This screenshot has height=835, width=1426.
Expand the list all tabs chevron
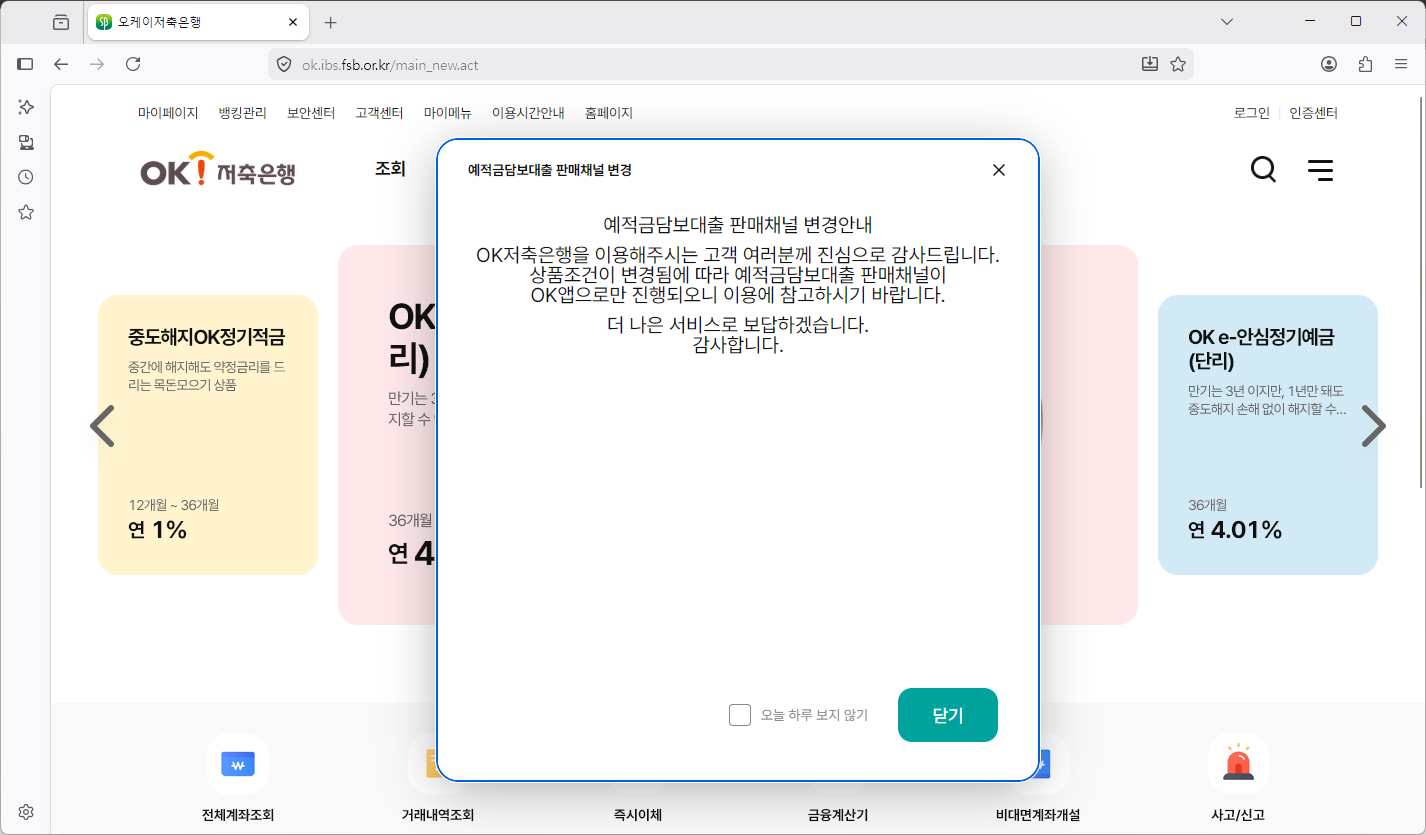tap(1228, 22)
